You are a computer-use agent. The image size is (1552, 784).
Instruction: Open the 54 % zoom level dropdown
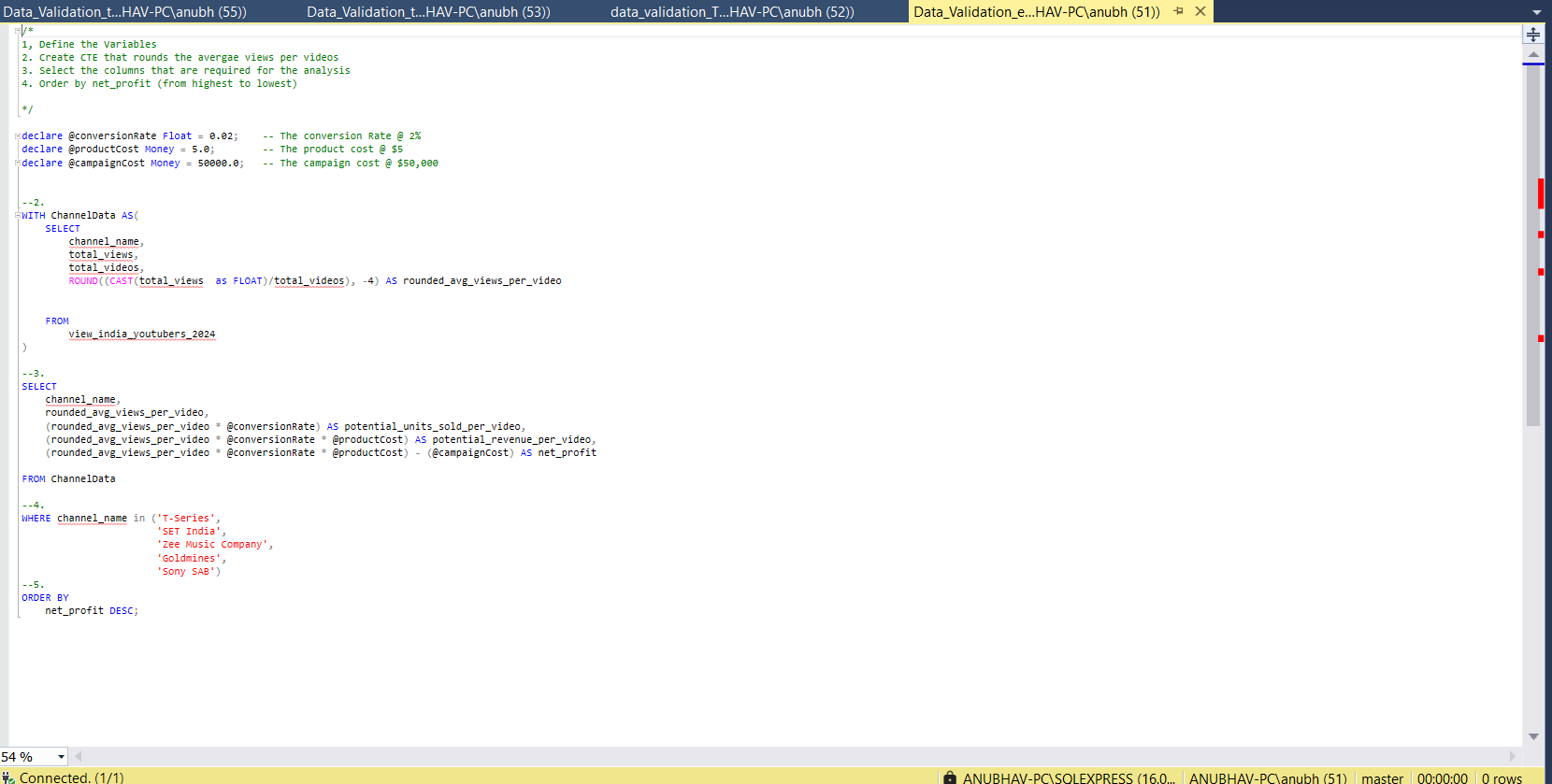(x=62, y=757)
